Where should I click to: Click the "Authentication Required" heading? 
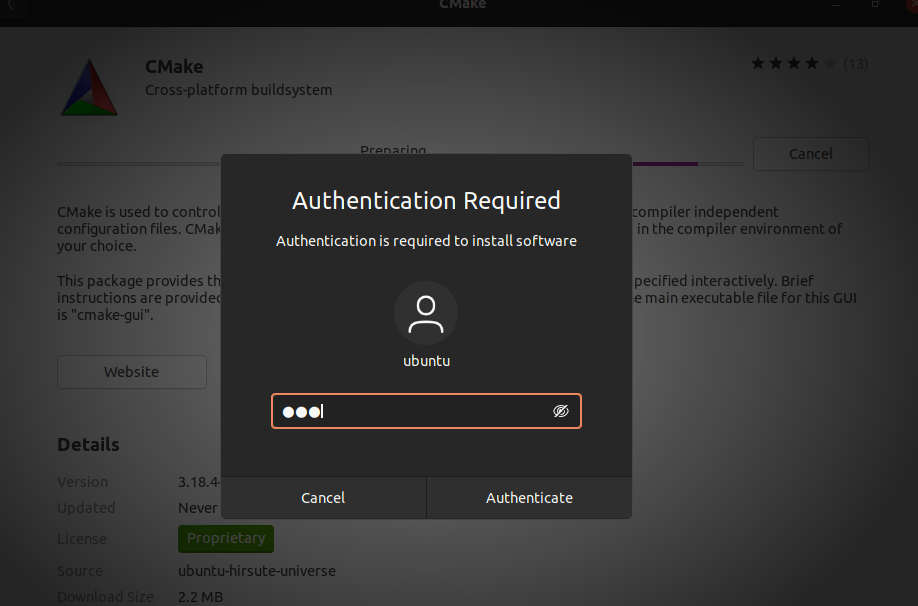426,201
